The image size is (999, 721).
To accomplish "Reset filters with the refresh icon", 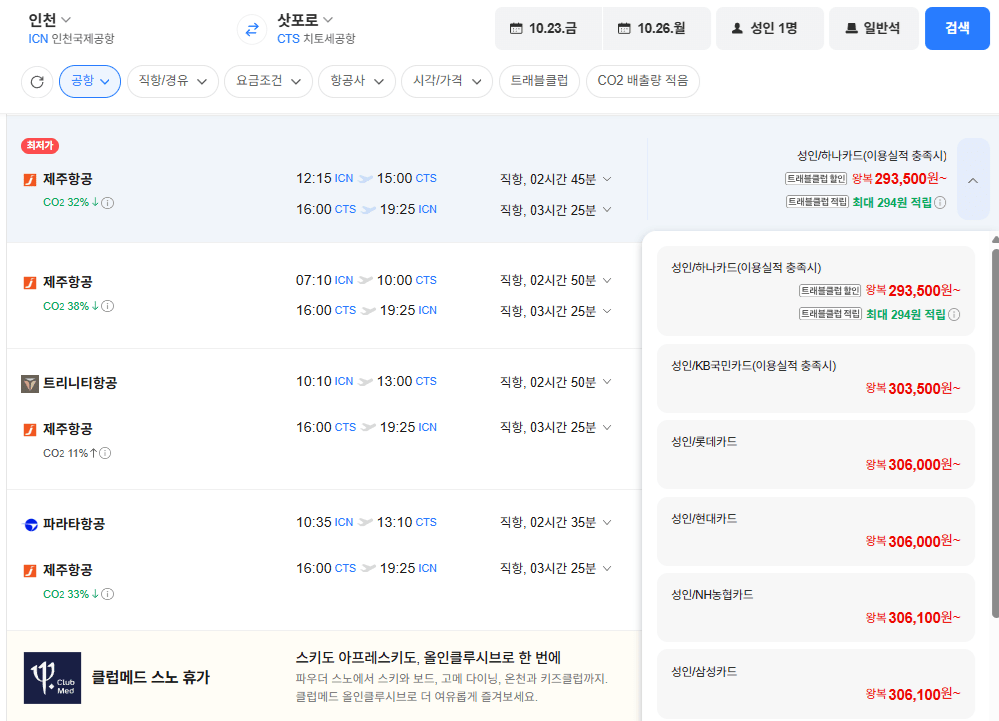I will (x=37, y=82).
